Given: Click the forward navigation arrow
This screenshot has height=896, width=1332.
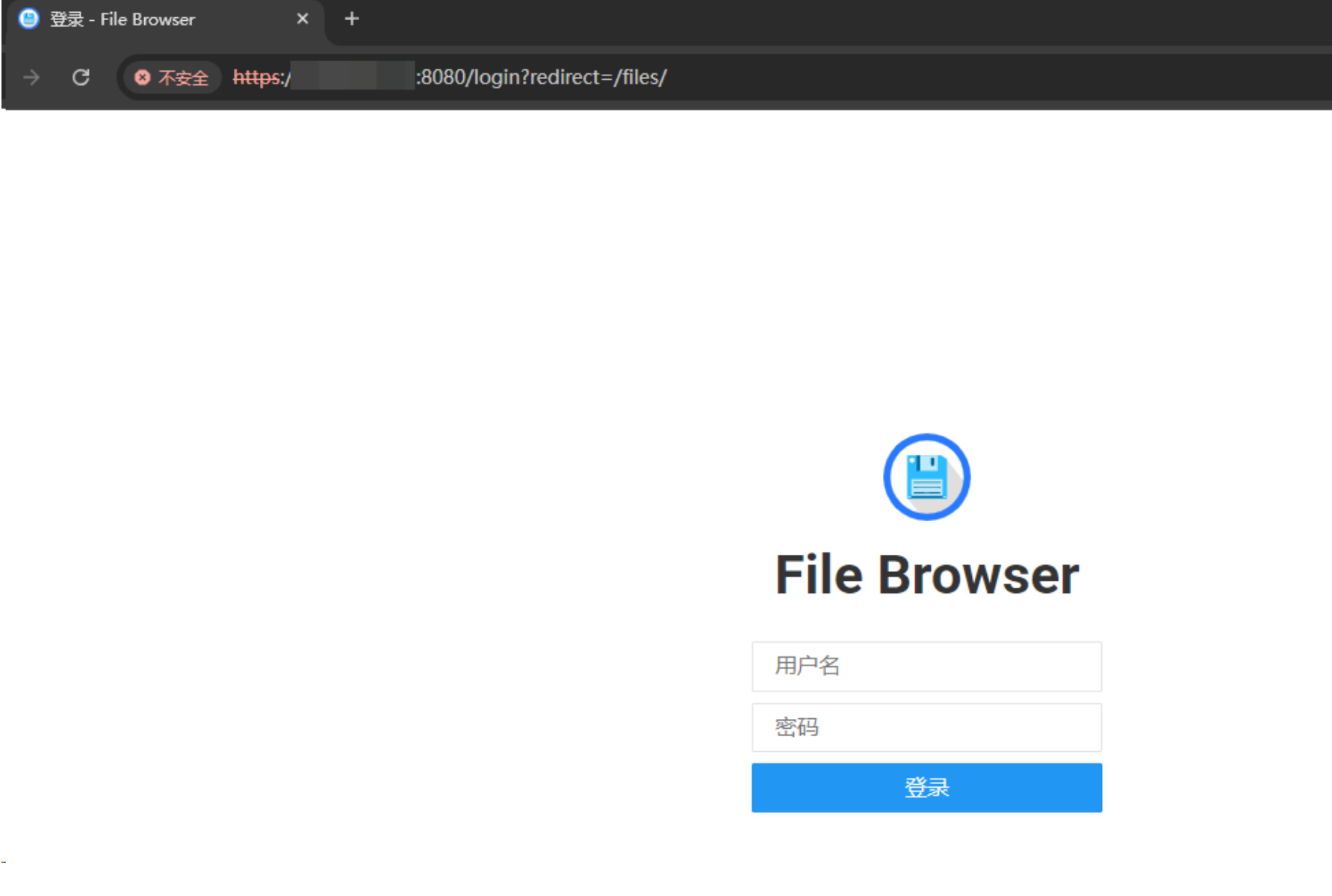Looking at the screenshot, I should tap(31, 77).
